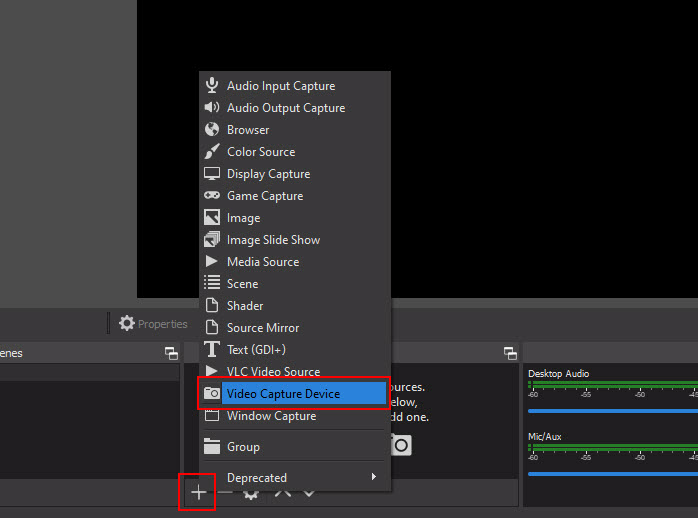Open the Properties button
The height and width of the screenshot is (518, 698).
pos(154,324)
